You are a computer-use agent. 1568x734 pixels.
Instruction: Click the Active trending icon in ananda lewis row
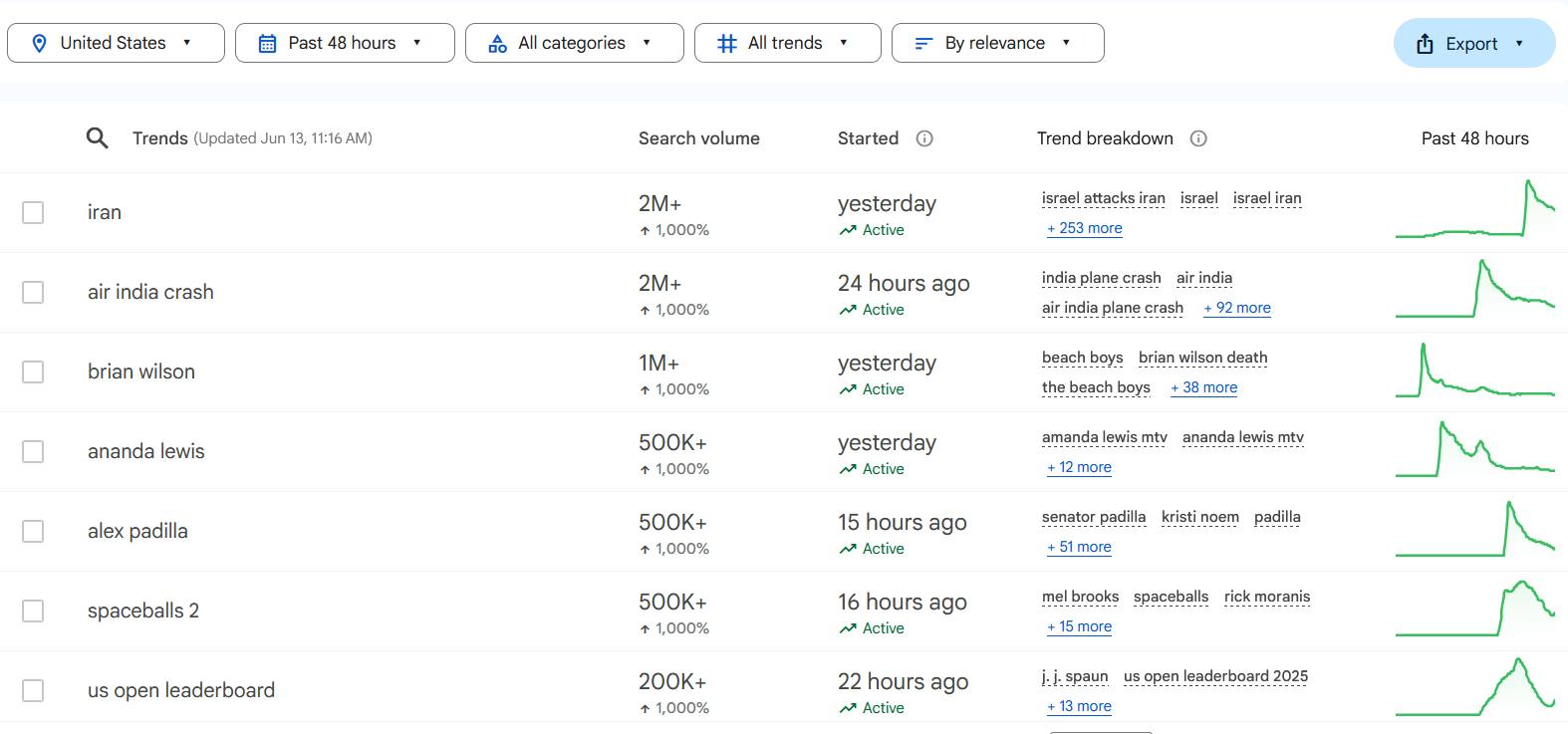tap(848, 469)
